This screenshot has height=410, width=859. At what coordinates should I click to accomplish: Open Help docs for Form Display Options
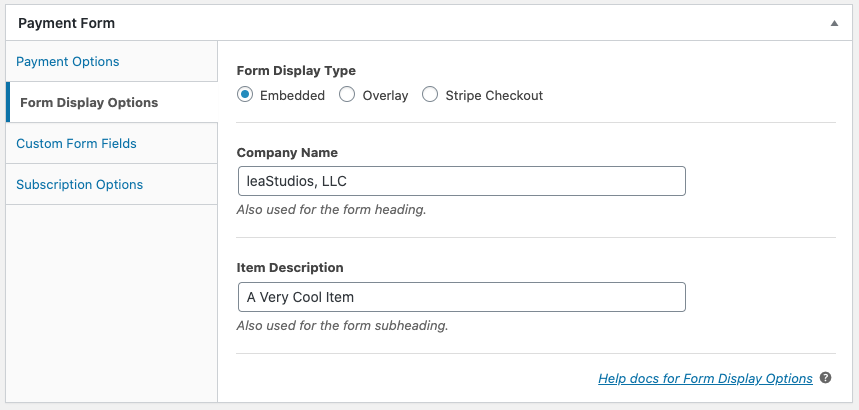pyautogui.click(x=705, y=378)
